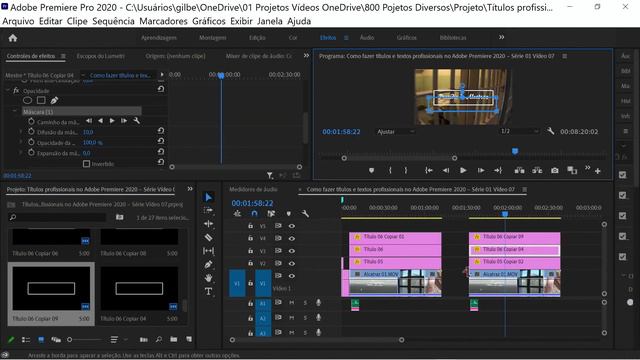Click Extract button in Program monitor

(537, 171)
